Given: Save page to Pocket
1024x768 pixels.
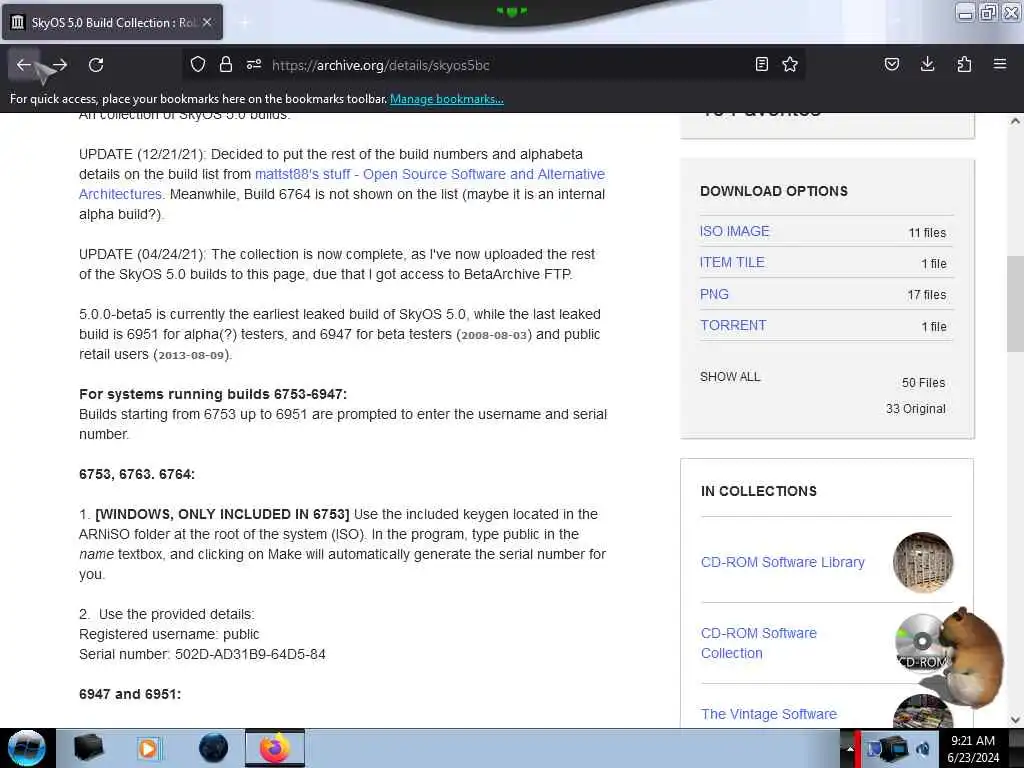Looking at the screenshot, I should click(x=891, y=64).
